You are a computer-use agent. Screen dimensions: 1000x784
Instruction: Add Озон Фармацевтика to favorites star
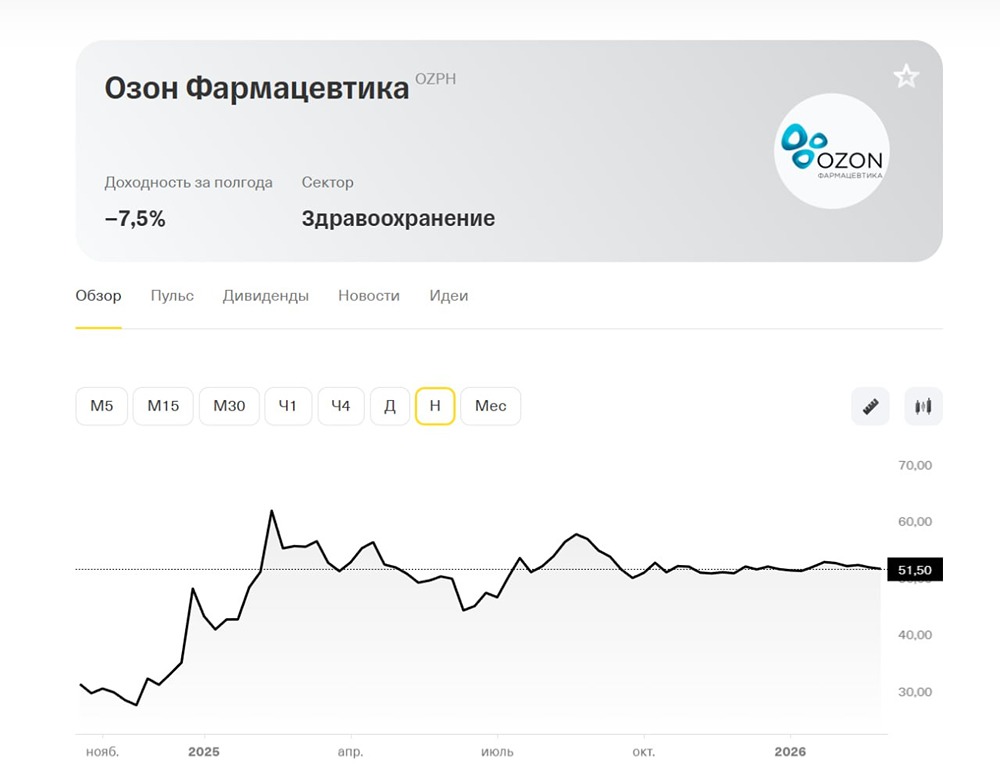(x=906, y=76)
